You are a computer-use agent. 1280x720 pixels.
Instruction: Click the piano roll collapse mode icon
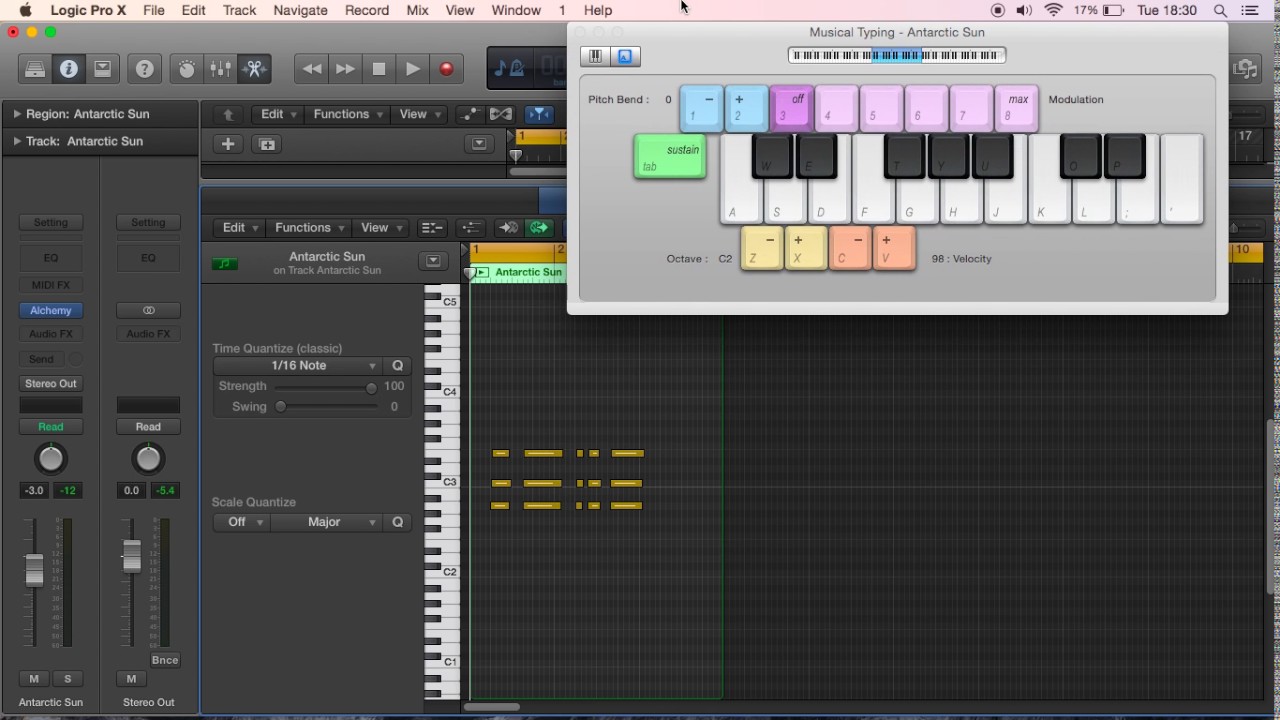click(432, 228)
